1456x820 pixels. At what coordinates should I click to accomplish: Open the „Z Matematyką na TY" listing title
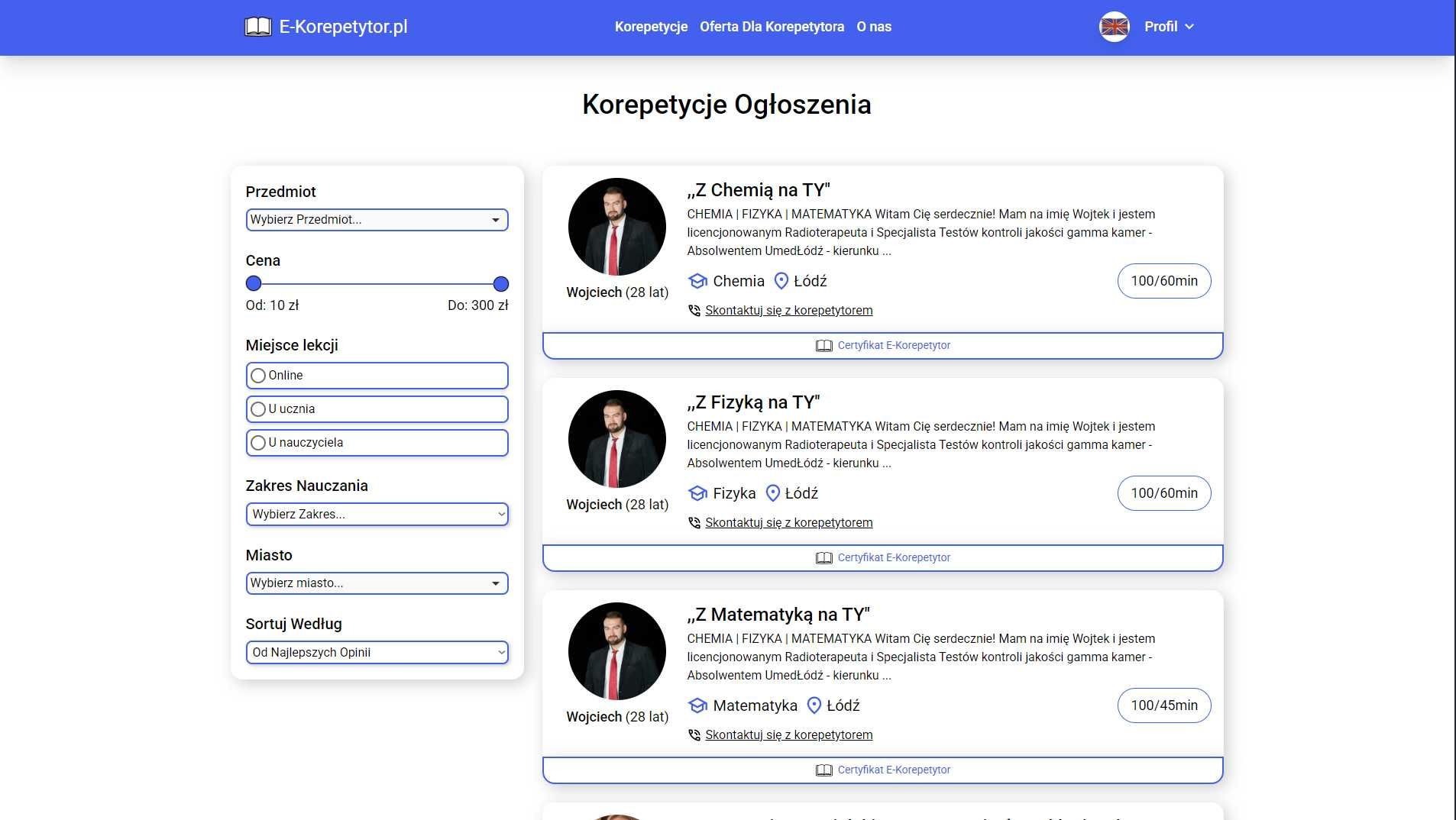tap(778, 615)
